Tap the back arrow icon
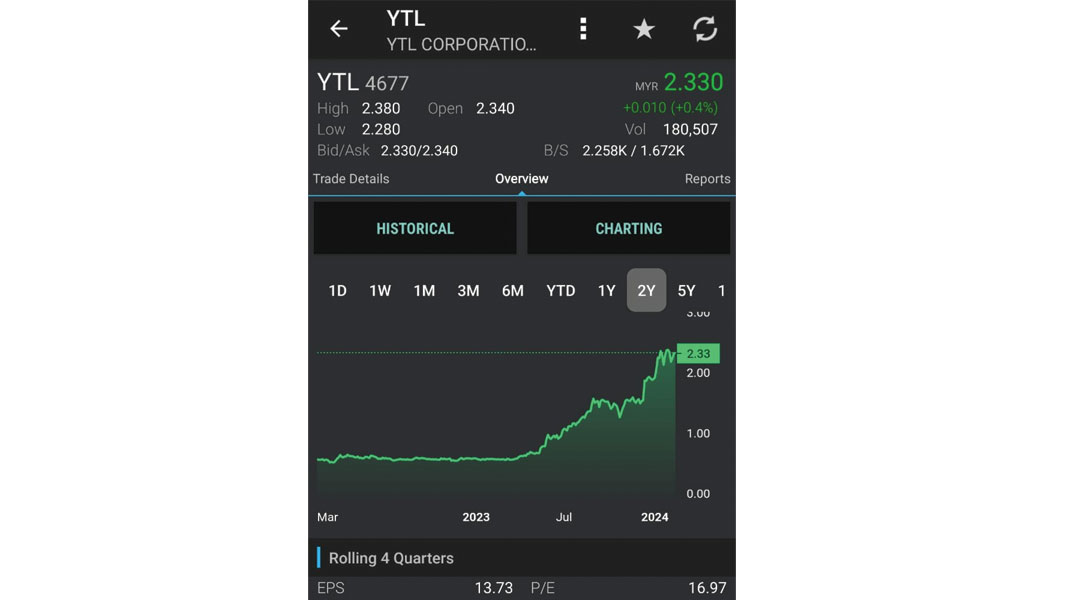The image size is (1080, 600). pyautogui.click(x=338, y=29)
